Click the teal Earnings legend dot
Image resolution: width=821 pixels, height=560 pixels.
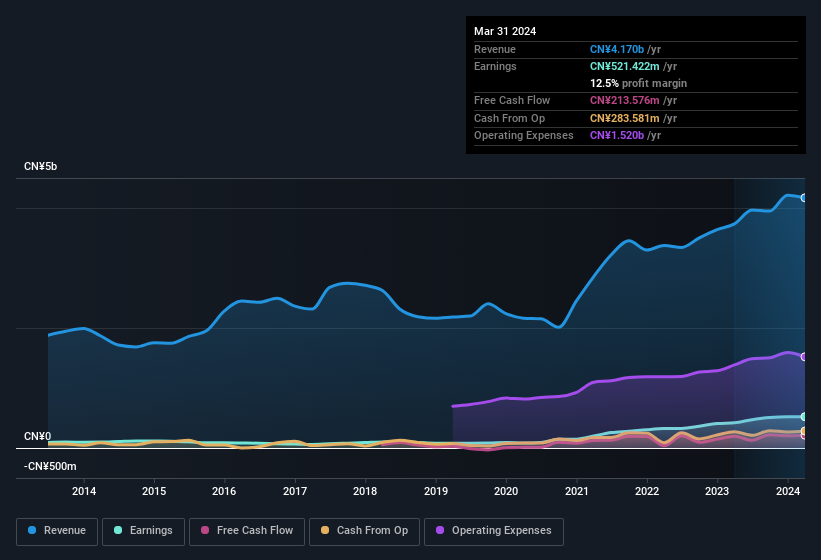[x=119, y=531]
